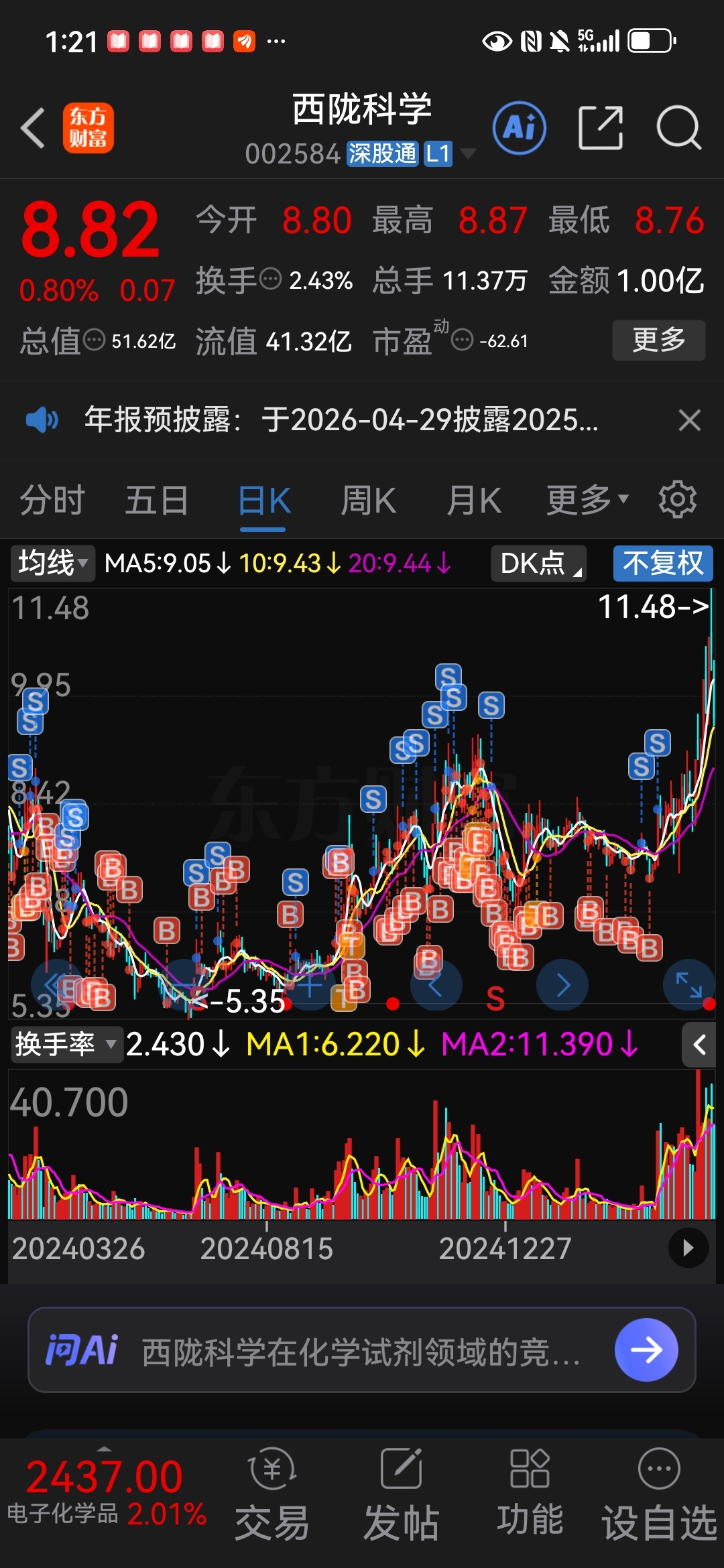Open the 年报预披露 notice text

pyautogui.click(x=341, y=420)
